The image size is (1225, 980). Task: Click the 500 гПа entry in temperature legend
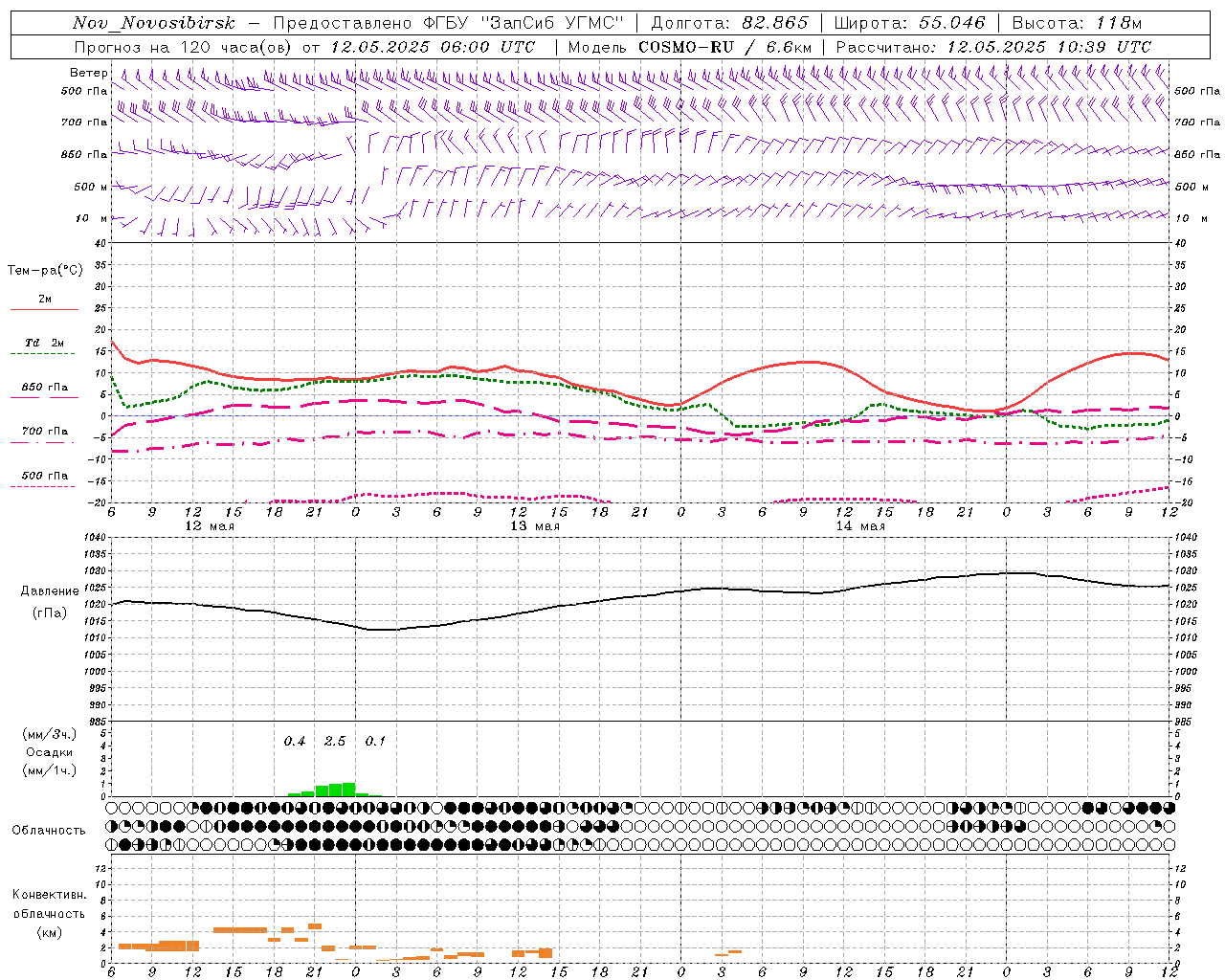(45, 476)
